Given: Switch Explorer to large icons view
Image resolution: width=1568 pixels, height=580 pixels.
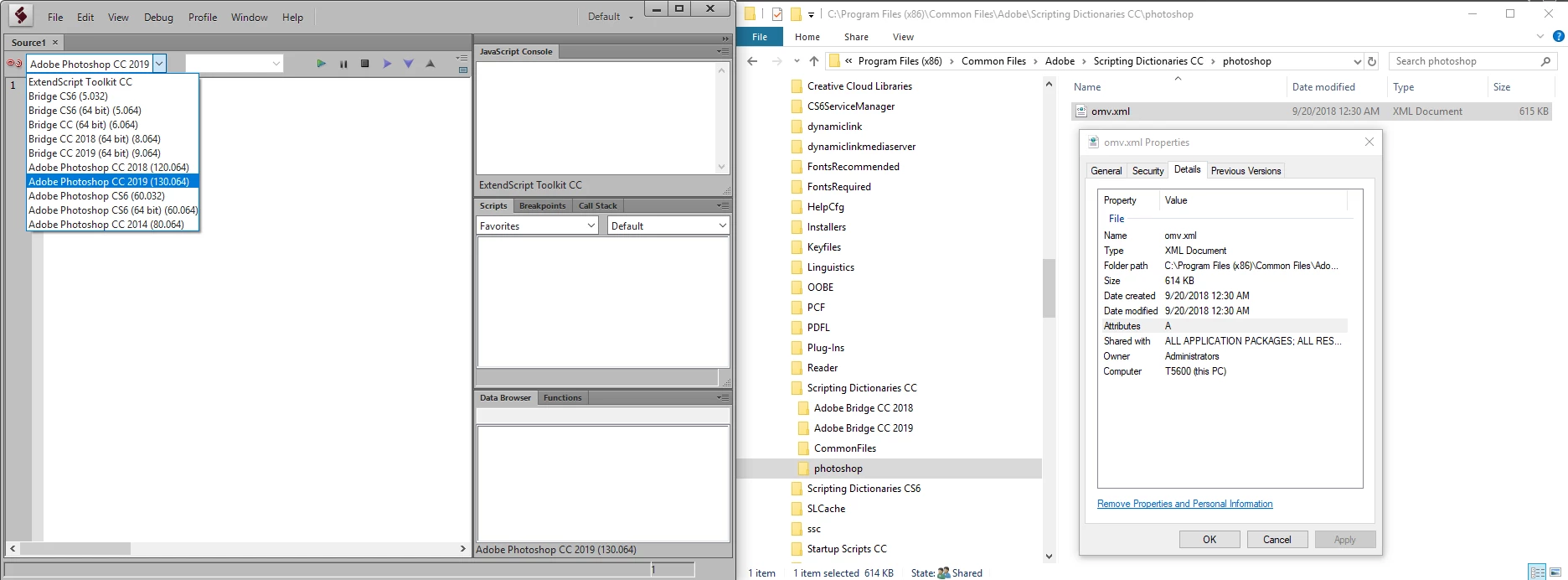Looking at the screenshot, I should 1555,572.
